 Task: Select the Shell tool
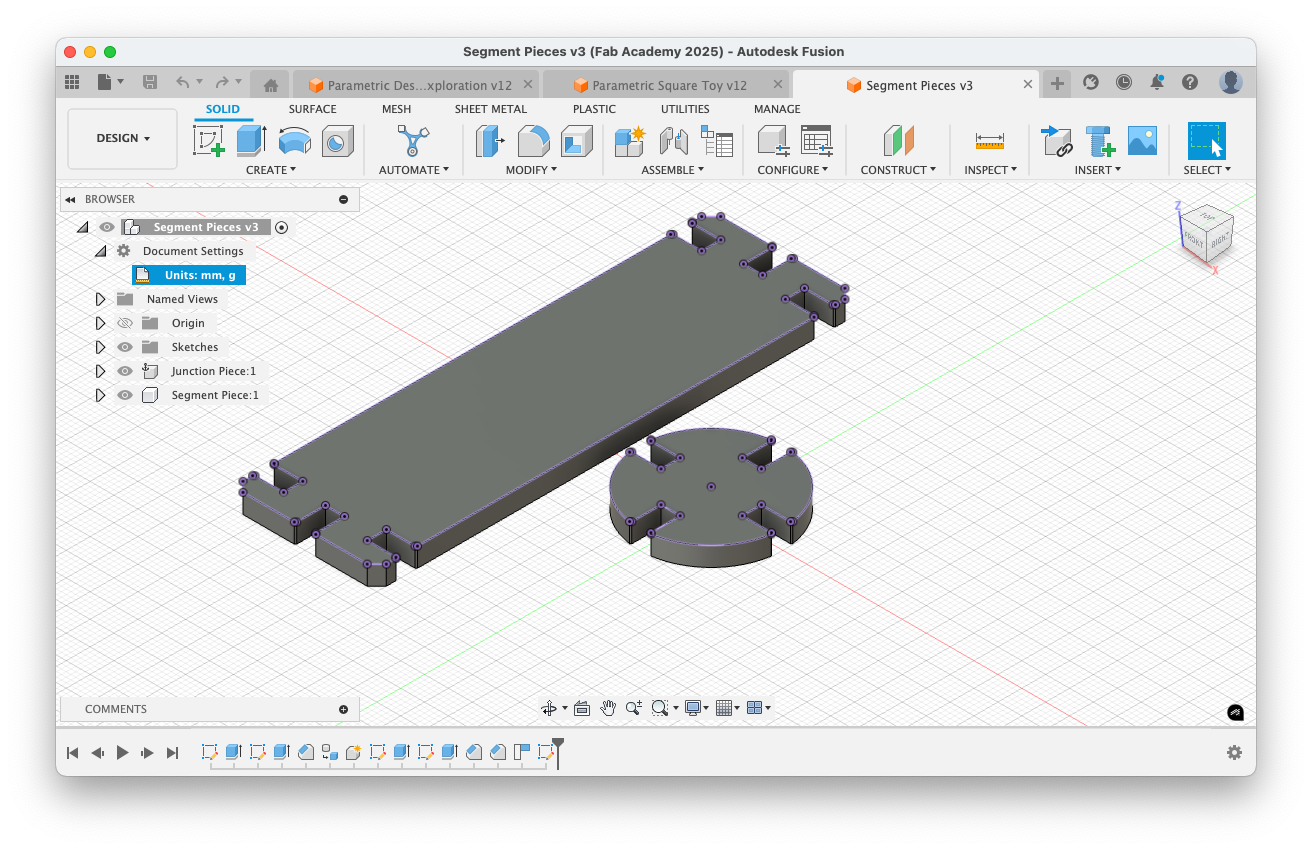[577, 141]
